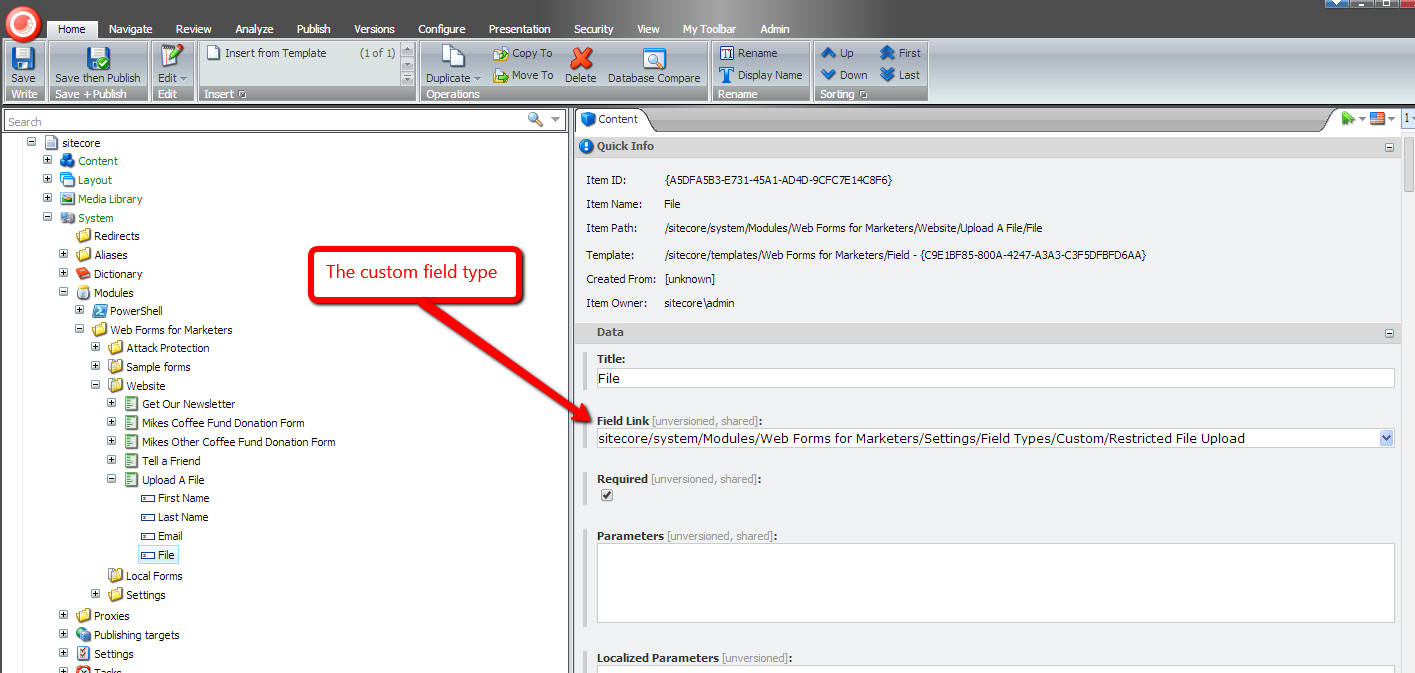Click into the tree Search box

265,121
